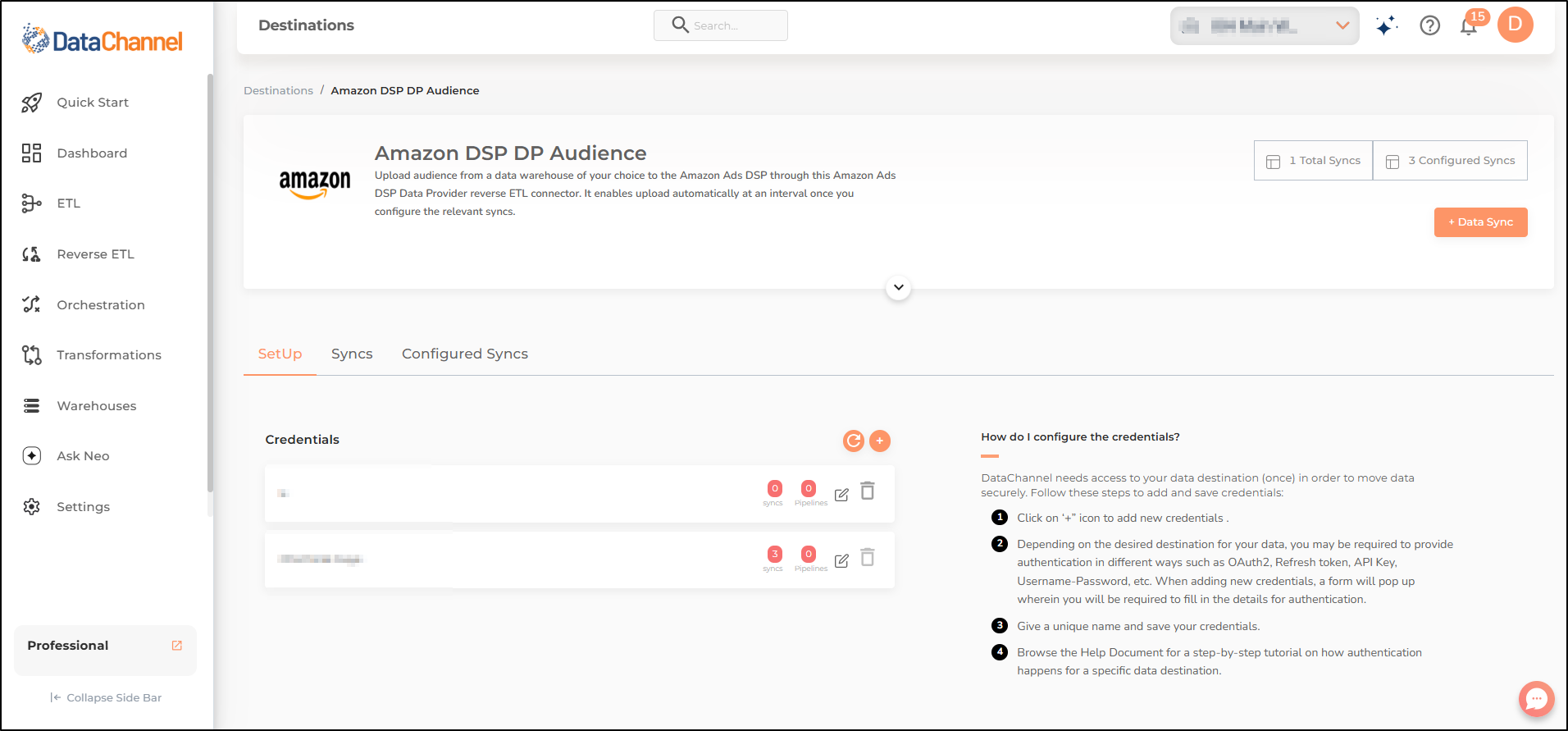1568x731 pixels.
Task: Collapse the Side Bar
Action: [x=106, y=698]
